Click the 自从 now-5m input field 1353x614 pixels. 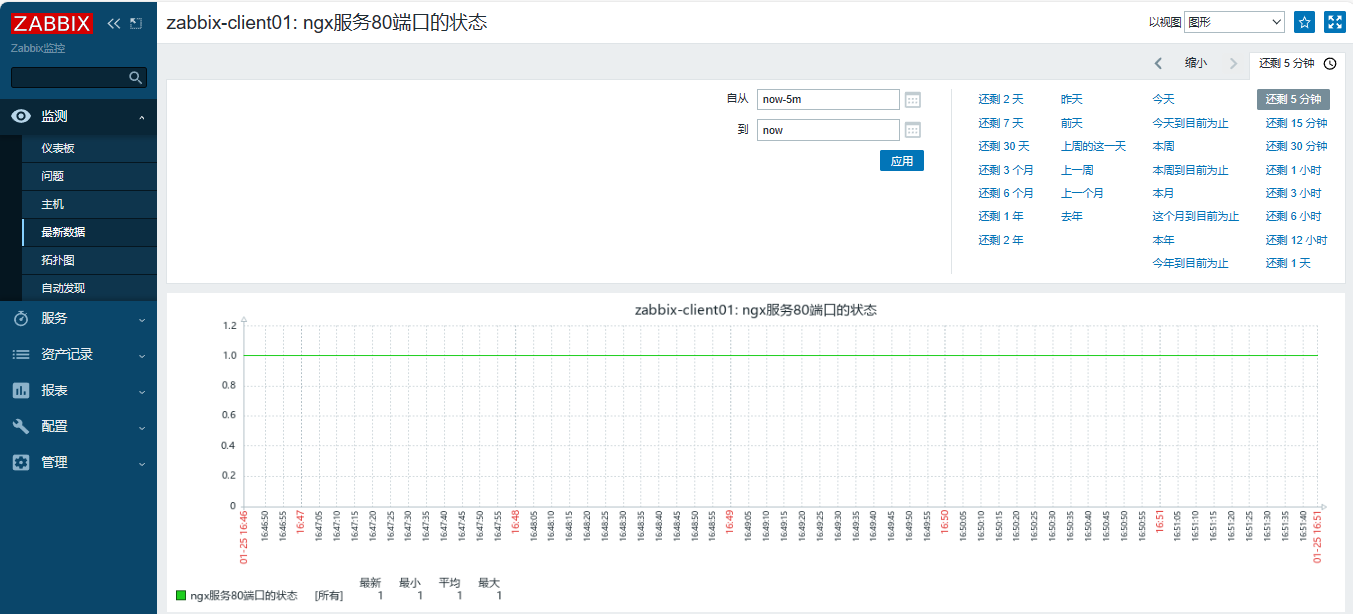pyautogui.click(x=828, y=99)
